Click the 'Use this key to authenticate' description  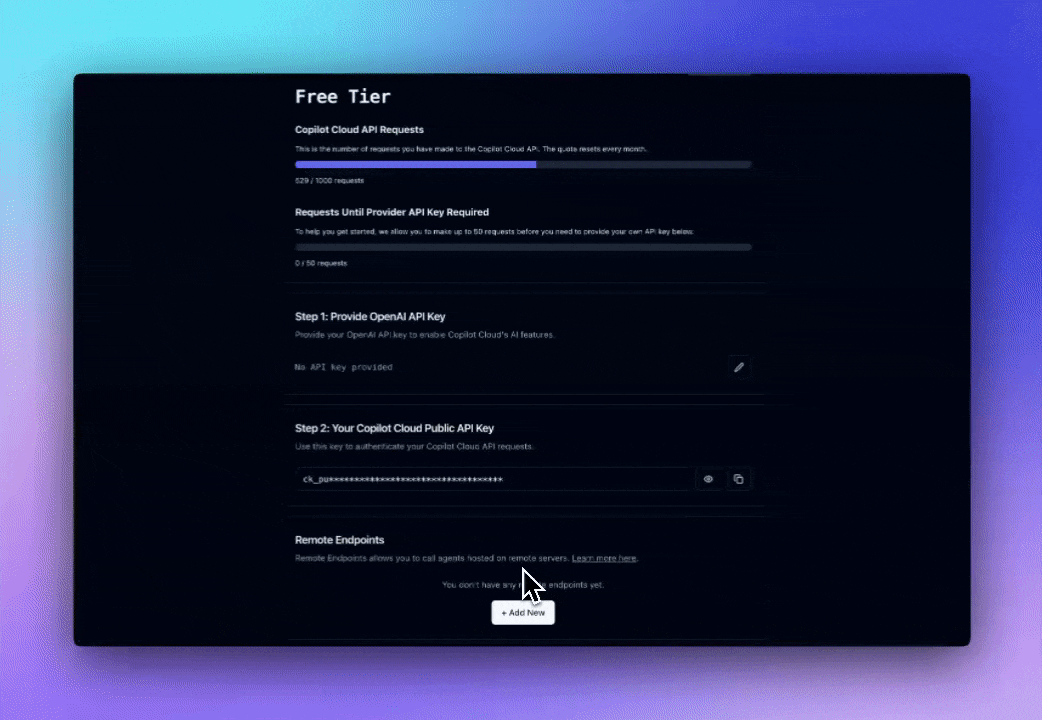pos(414,446)
